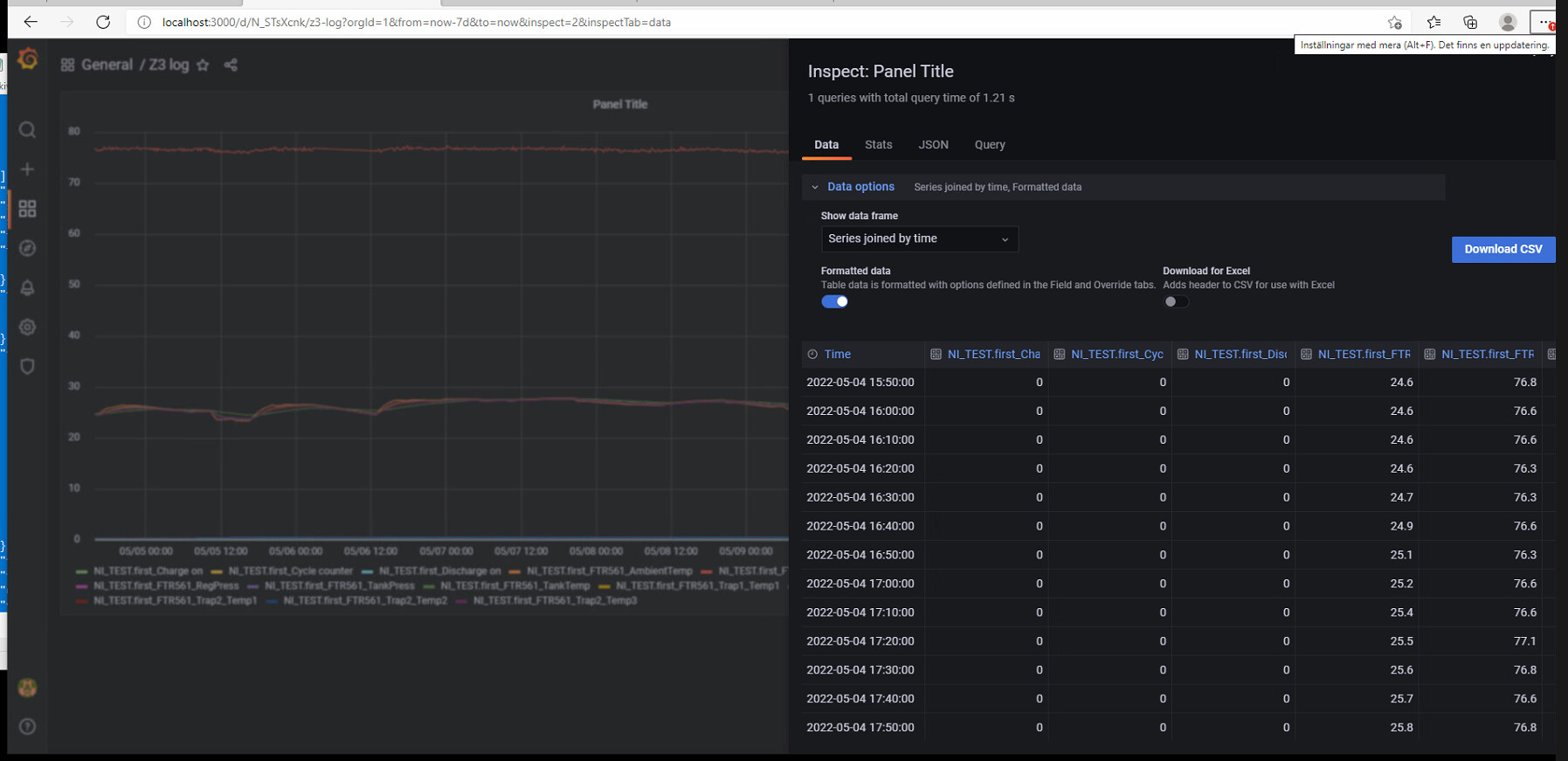1568x761 pixels.
Task: Open the Alerting bell icon
Action: 28,287
